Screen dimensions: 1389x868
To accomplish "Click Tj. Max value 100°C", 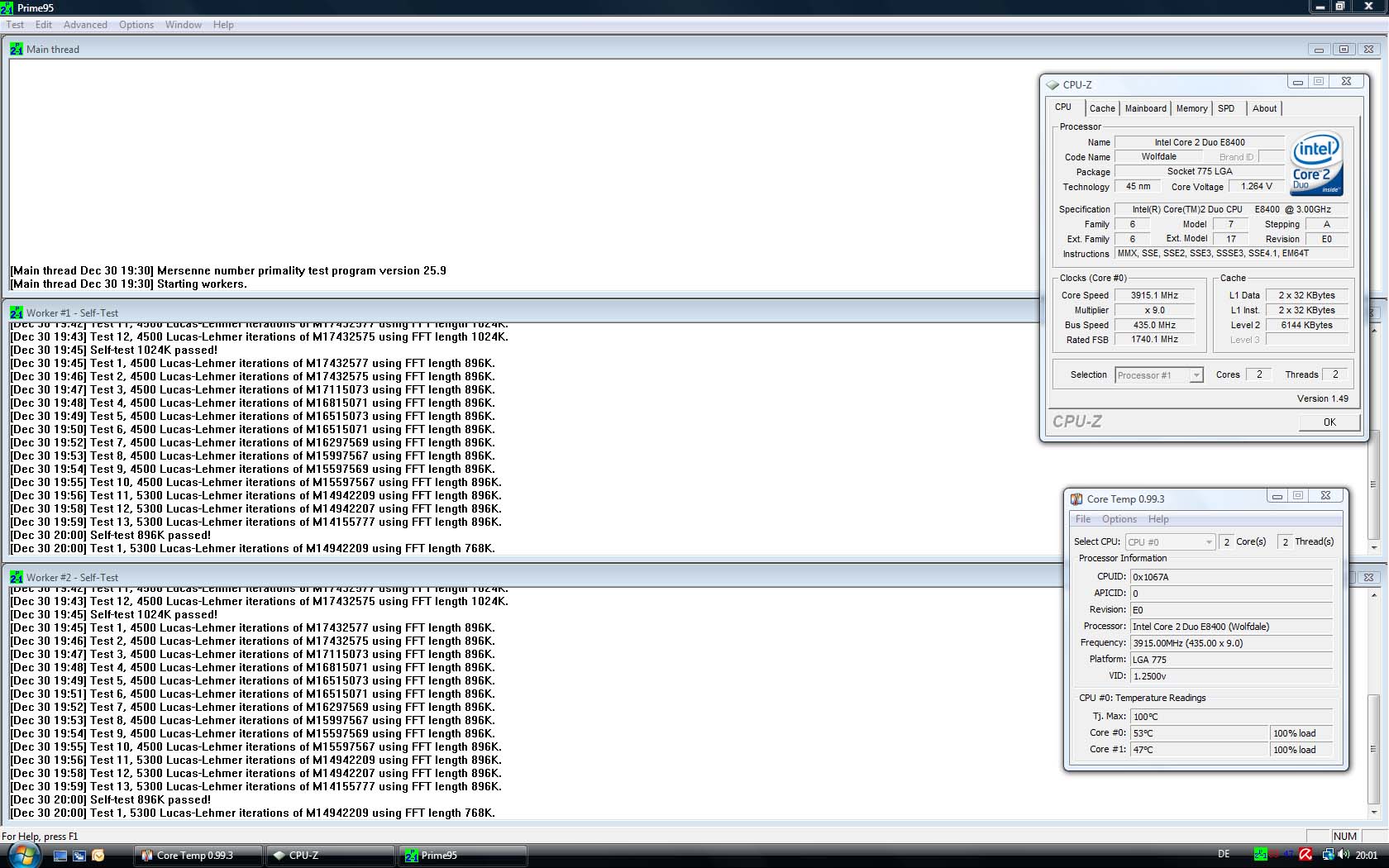I will tap(1231, 717).
